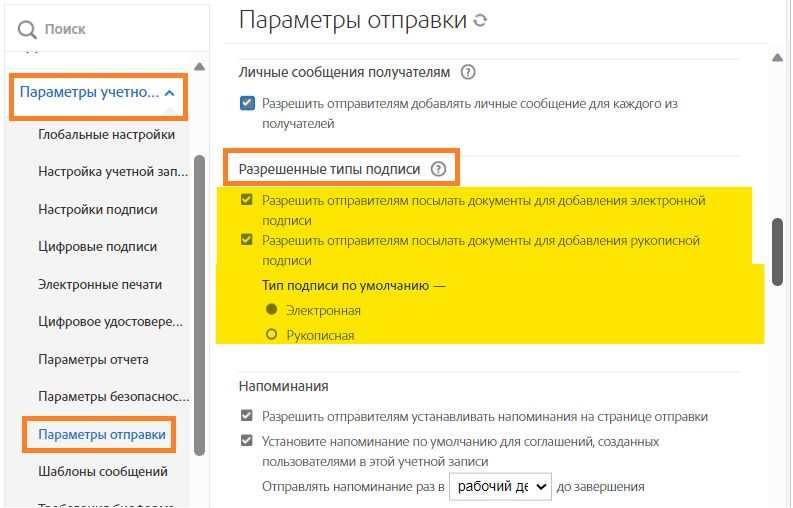This screenshot has width=793, height=508.
Task: Toggle default reminder for agreements checkbox
Action: tap(247, 441)
